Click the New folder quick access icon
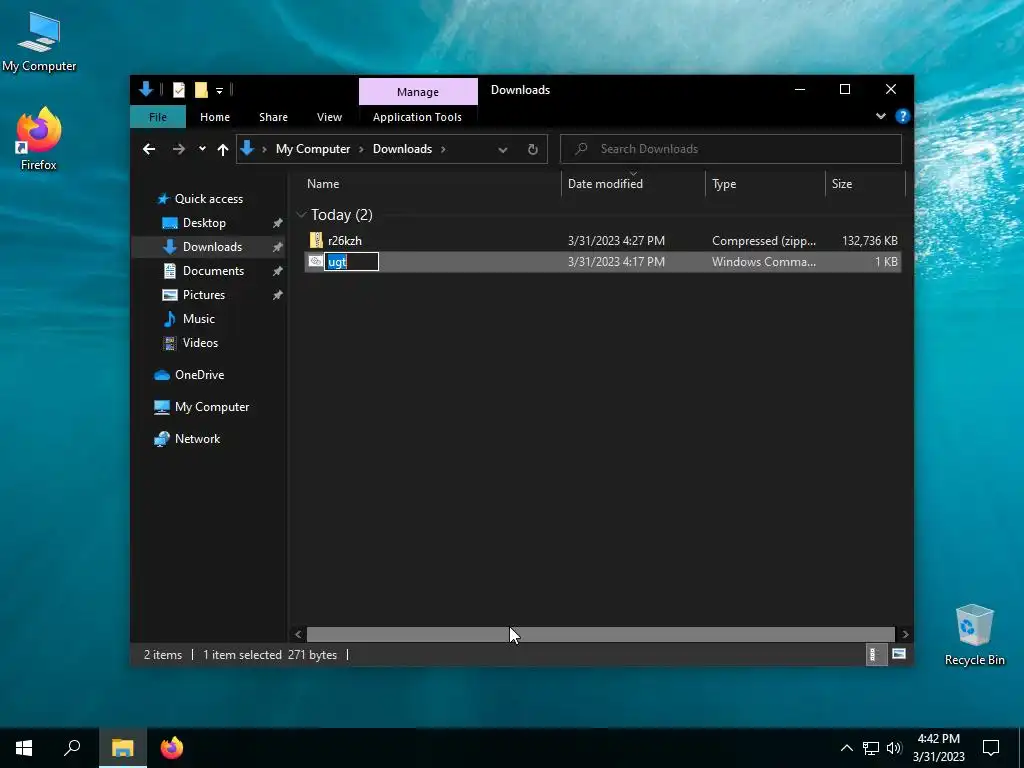 point(201,90)
